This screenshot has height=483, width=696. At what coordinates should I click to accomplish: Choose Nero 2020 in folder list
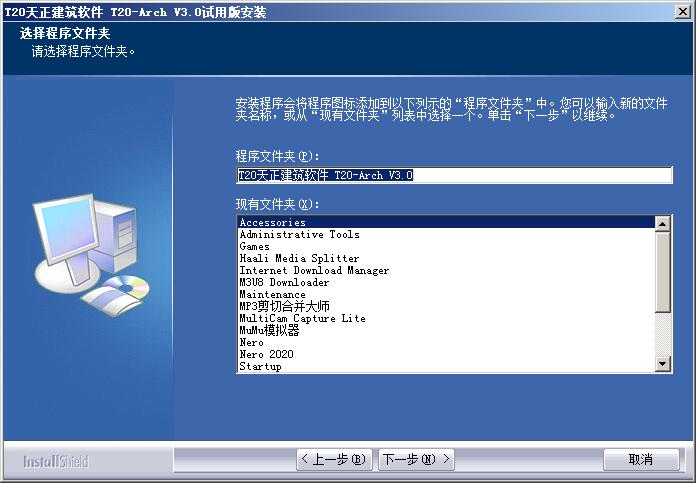(446, 354)
